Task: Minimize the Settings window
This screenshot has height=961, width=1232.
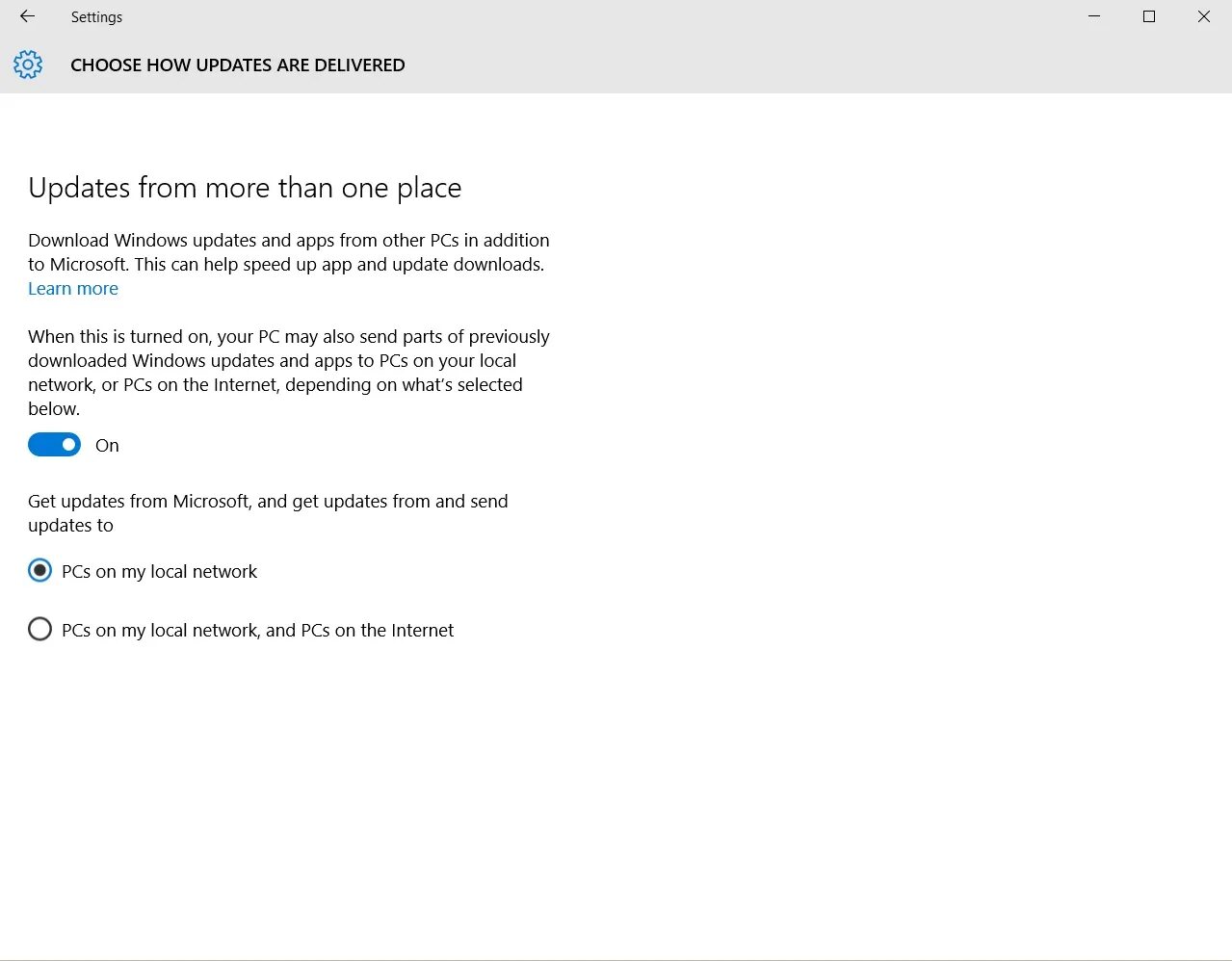Action: coord(1094,16)
